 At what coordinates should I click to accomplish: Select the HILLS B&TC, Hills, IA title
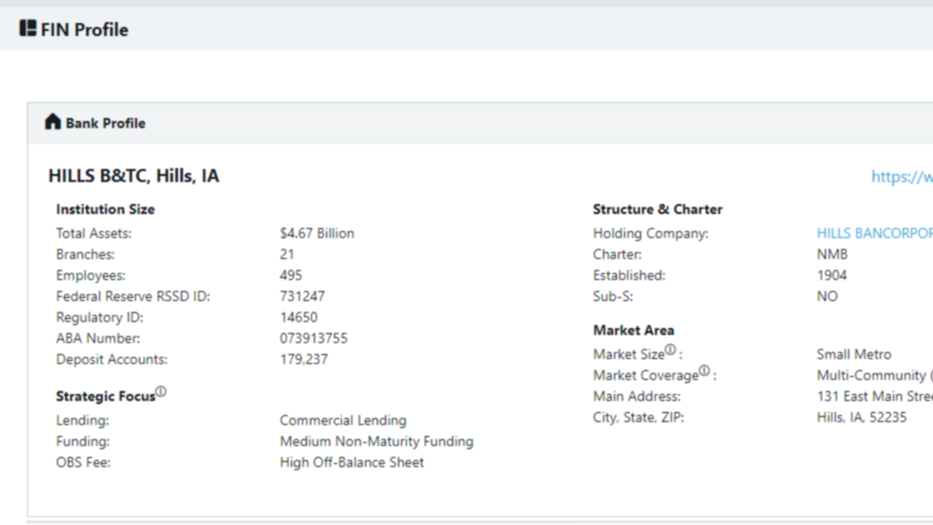pos(134,176)
